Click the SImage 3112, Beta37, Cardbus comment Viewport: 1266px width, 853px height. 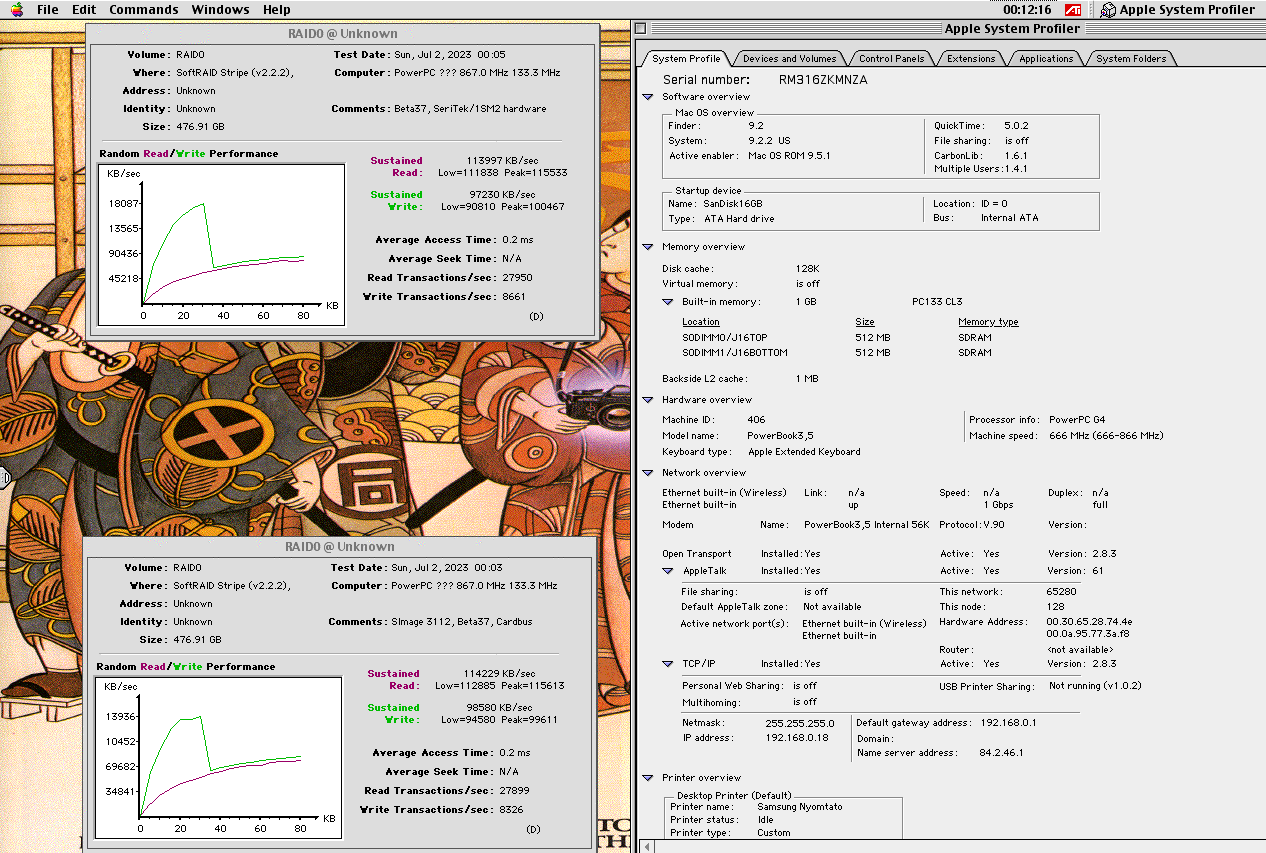(x=462, y=622)
